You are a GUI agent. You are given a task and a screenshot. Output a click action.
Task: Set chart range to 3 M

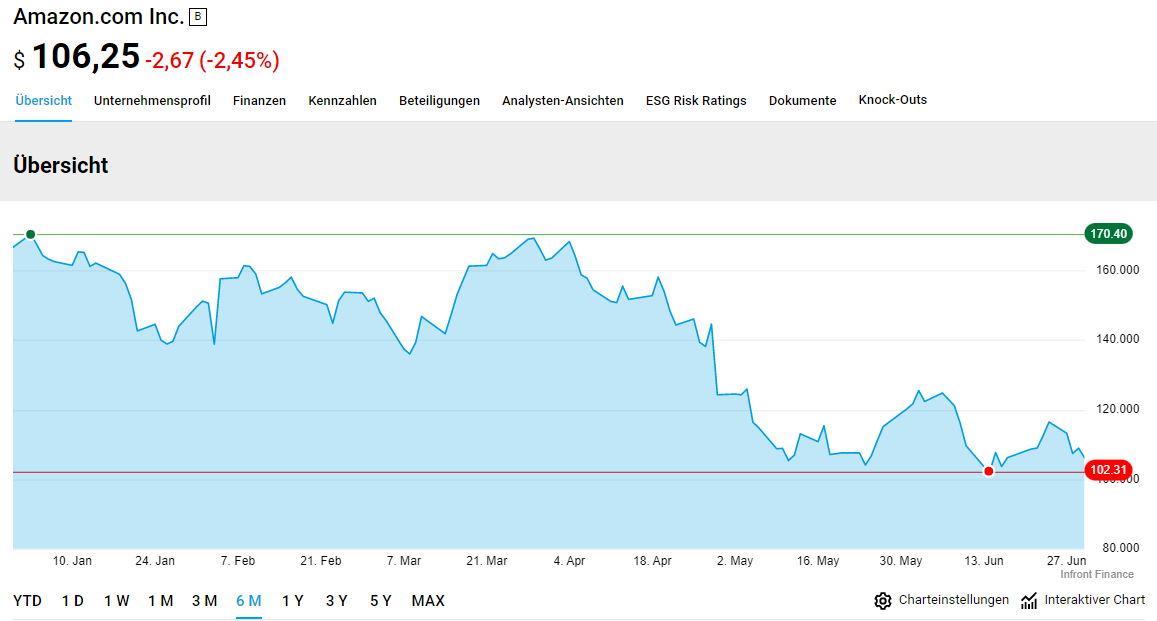pos(204,601)
